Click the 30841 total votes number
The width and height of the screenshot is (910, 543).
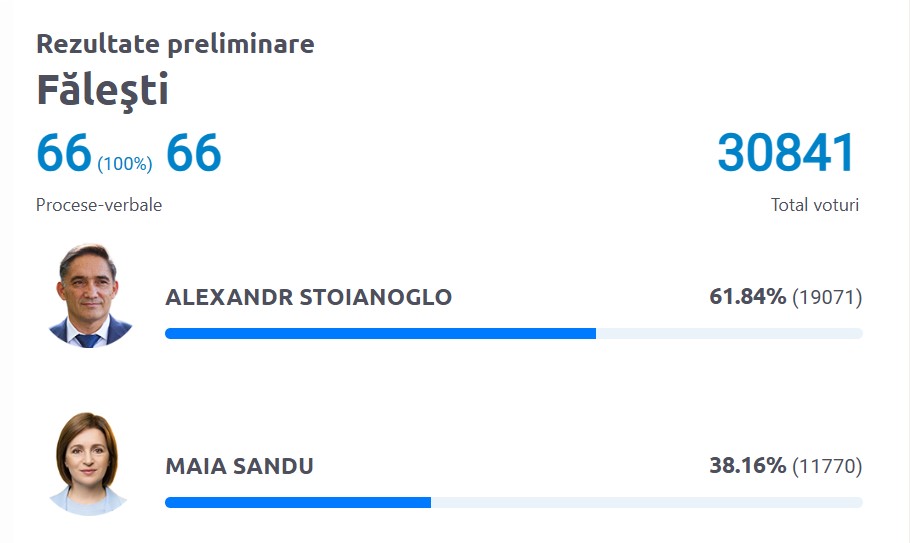tap(787, 153)
